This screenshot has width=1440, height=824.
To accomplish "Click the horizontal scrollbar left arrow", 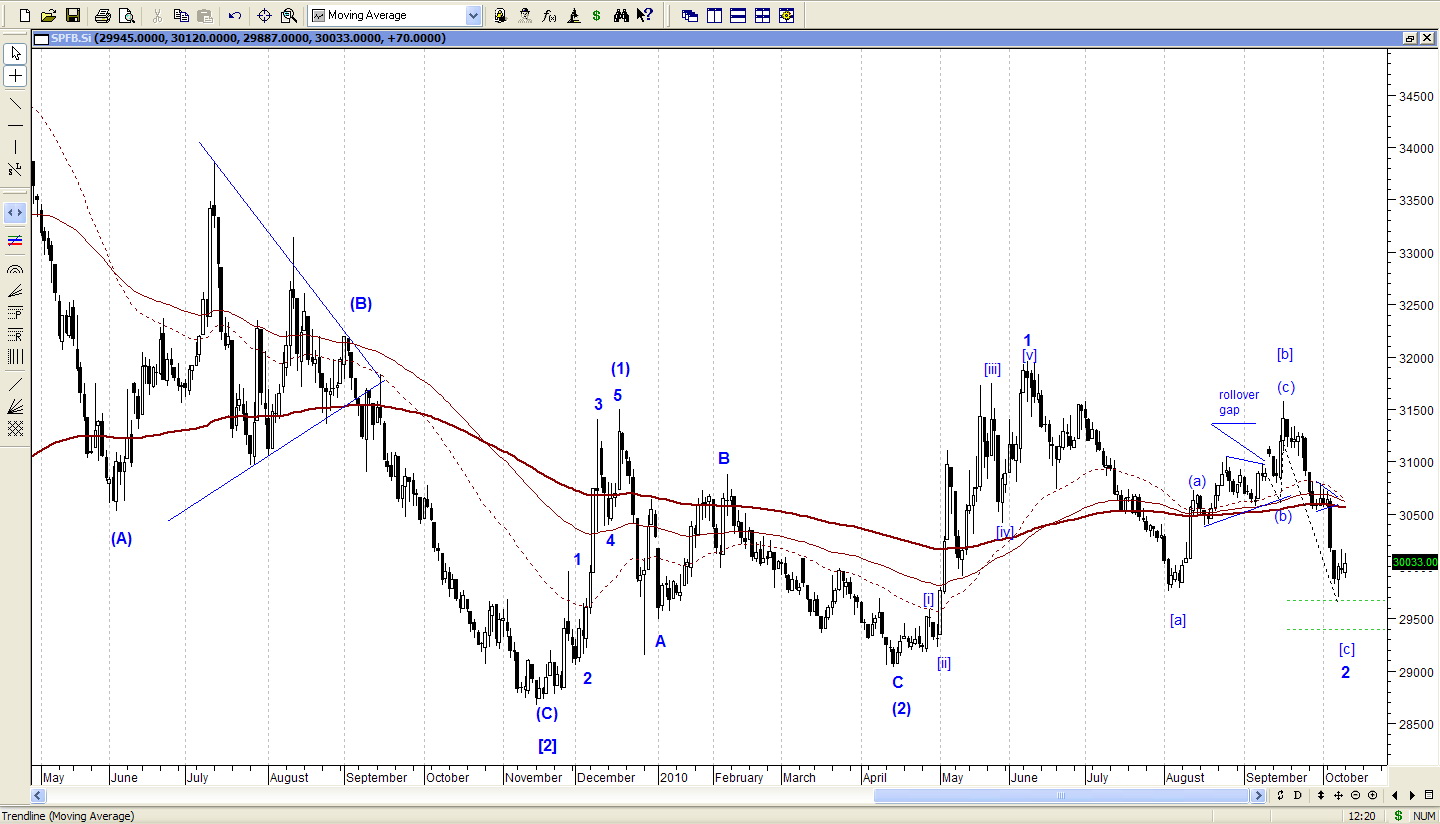I will (x=39, y=796).
